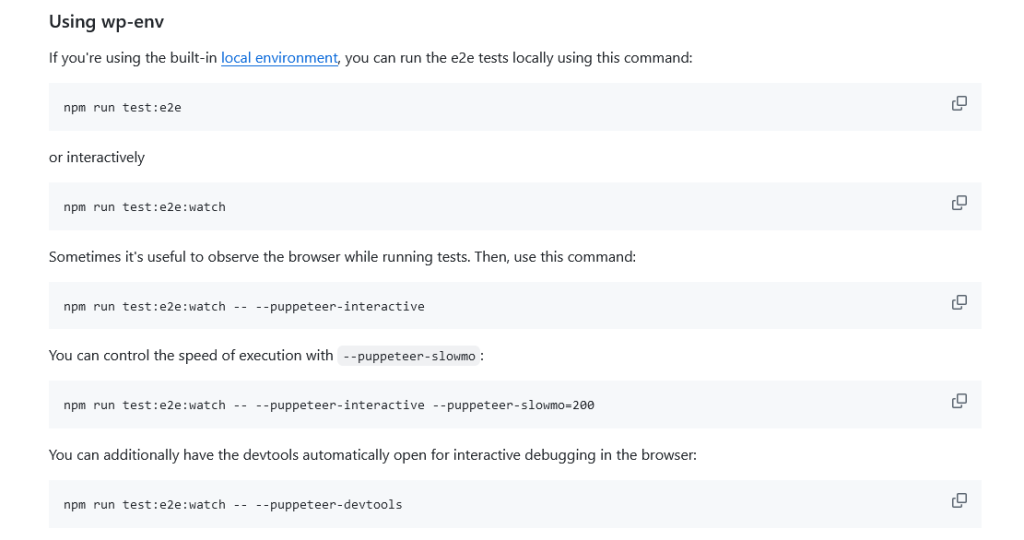Copy the "npm run test:e2e" command
The height and width of the screenshot is (540, 1024).
959,103
